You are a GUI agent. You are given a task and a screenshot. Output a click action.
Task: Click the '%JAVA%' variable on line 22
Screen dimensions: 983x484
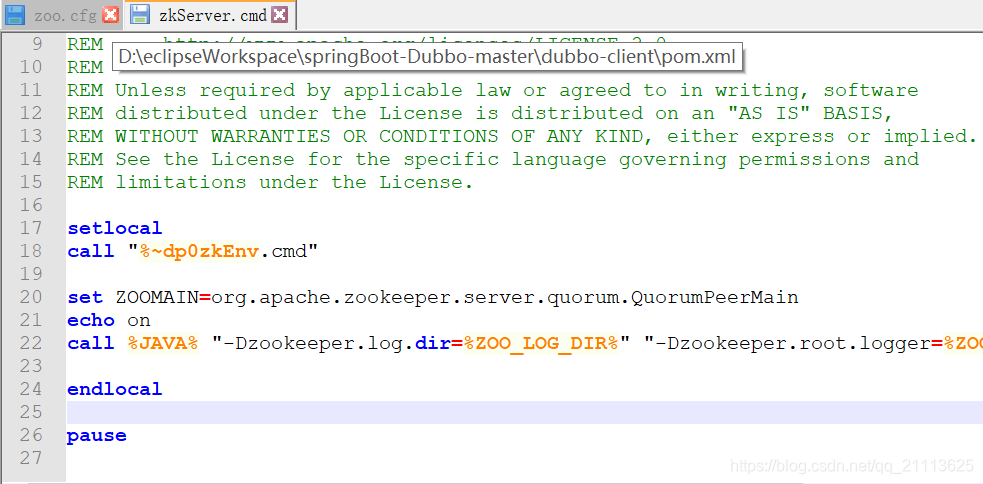tap(163, 343)
